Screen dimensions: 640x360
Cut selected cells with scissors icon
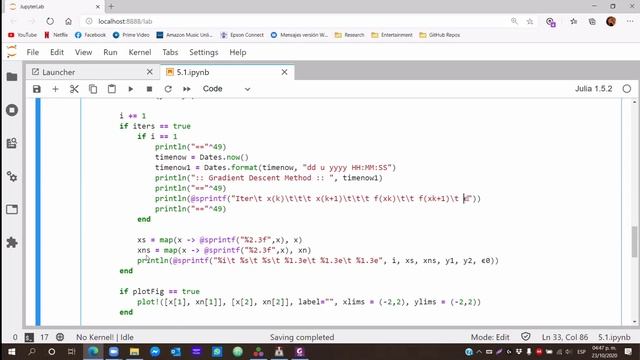[x=74, y=89]
